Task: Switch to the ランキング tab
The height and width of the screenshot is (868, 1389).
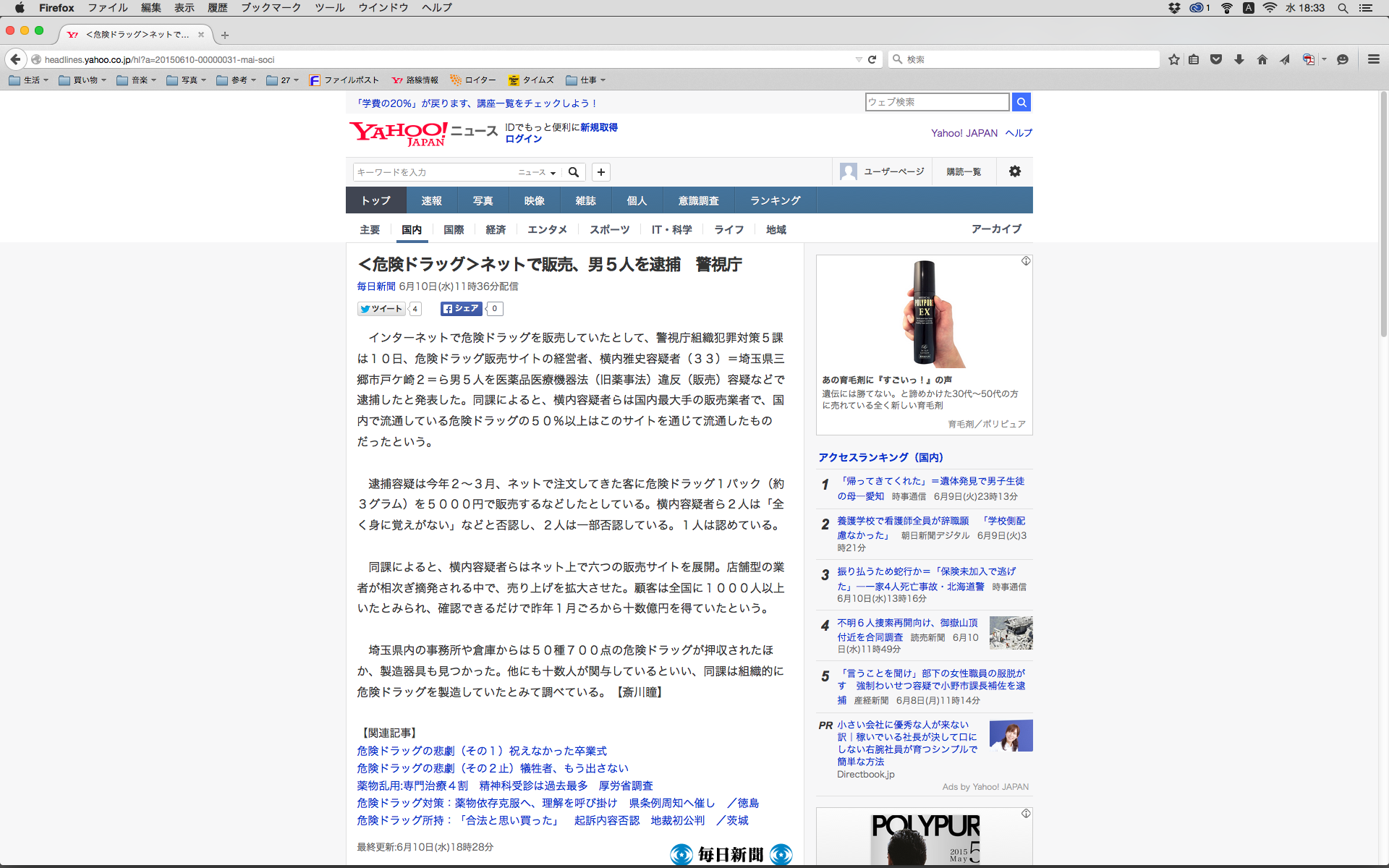Action: click(775, 200)
